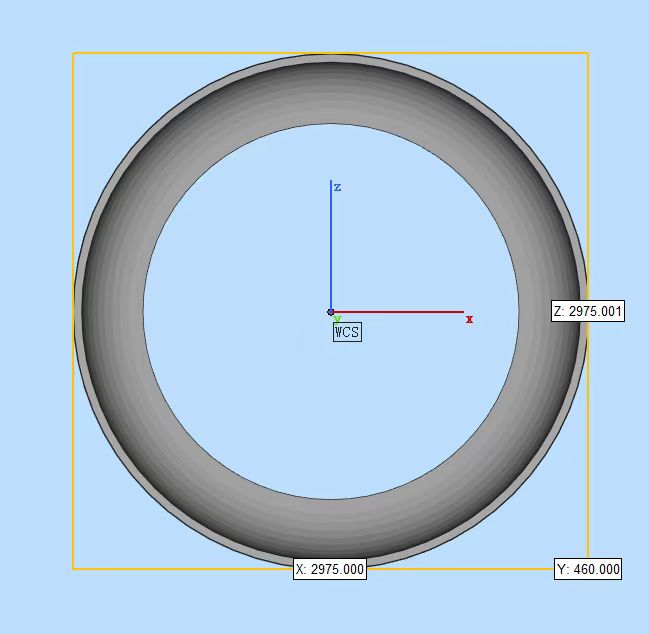Viewport: 649px width, 634px height.
Task: Click the red 'x' axis letter
Action: pos(469,319)
